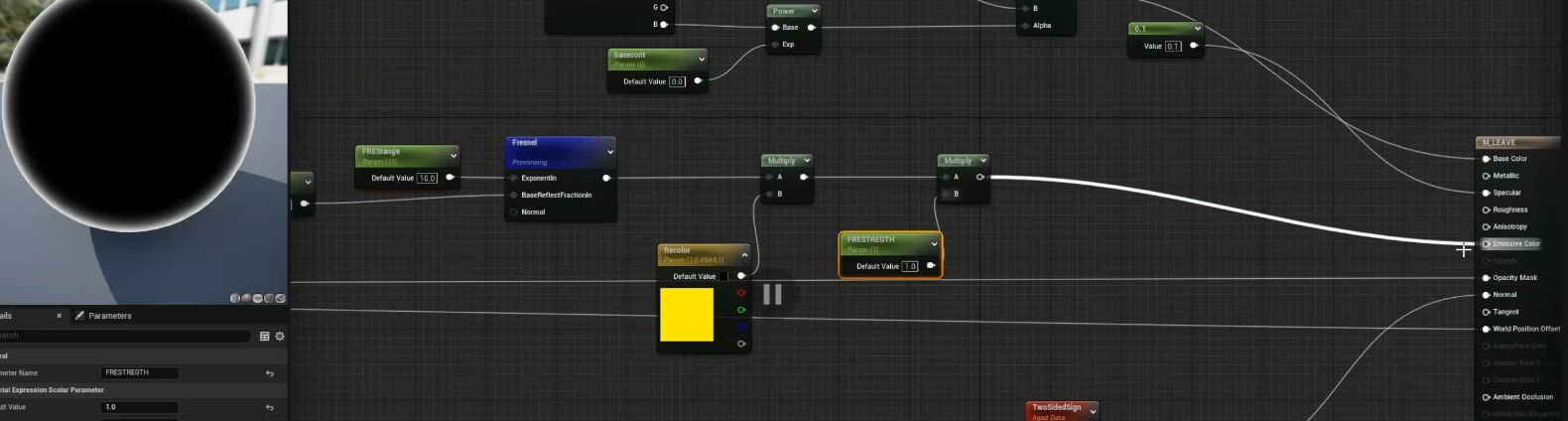
Task: Click the Base Color input pin
Action: pyautogui.click(x=1486, y=159)
